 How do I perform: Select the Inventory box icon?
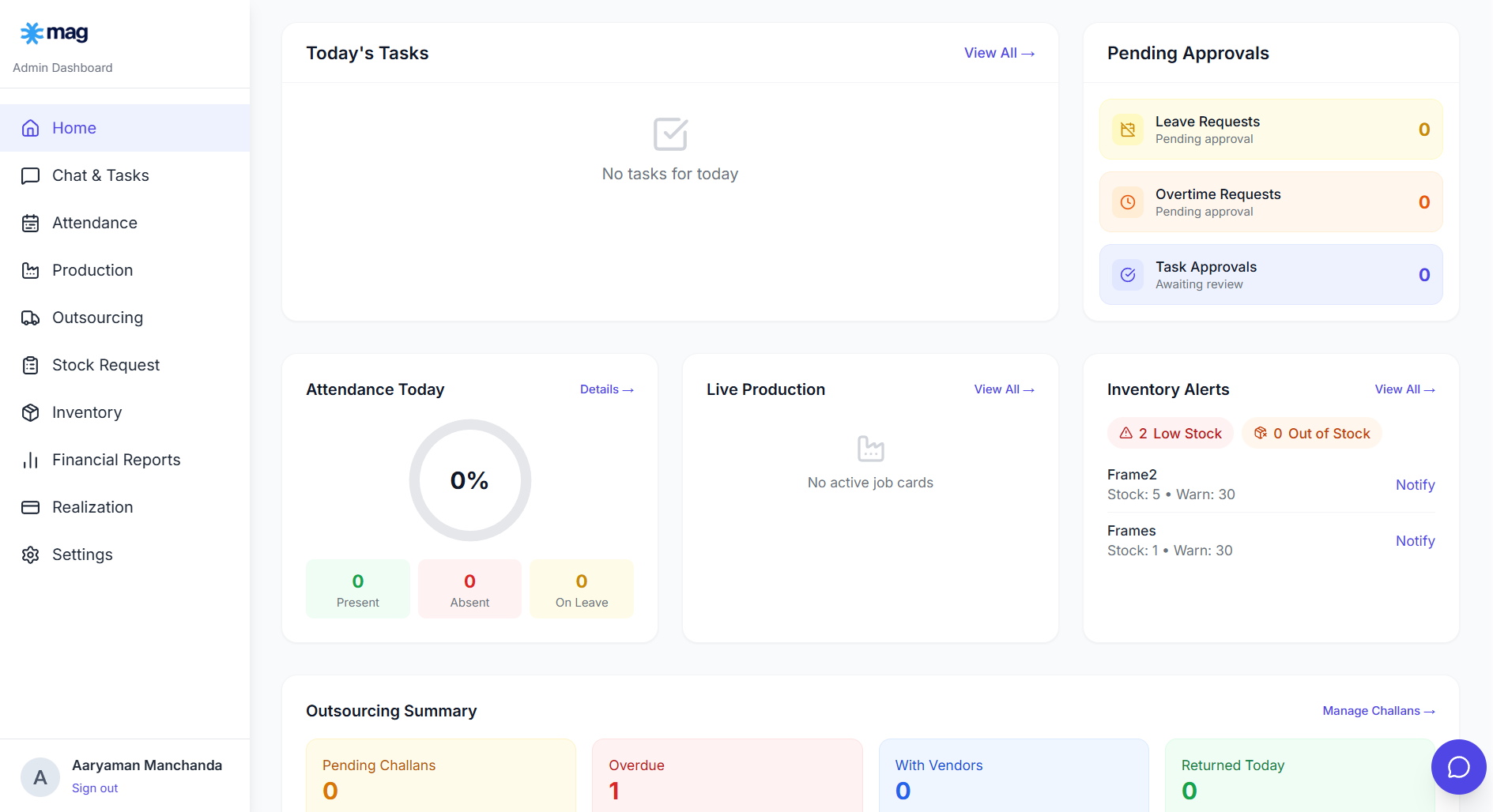tap(30, 412)
